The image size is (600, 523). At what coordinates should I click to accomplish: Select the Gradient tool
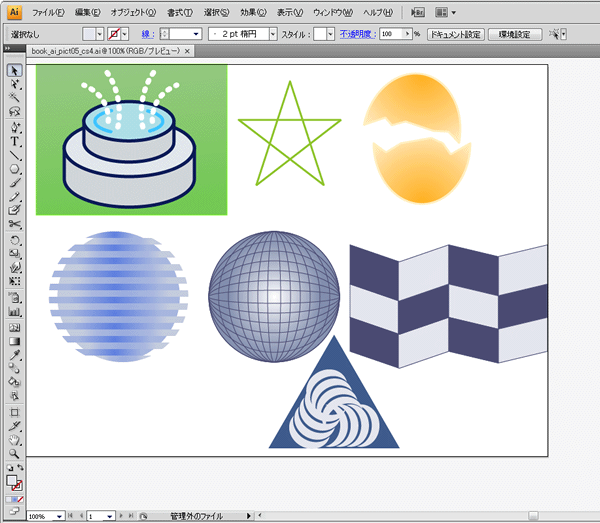click(x=15, y=341)
